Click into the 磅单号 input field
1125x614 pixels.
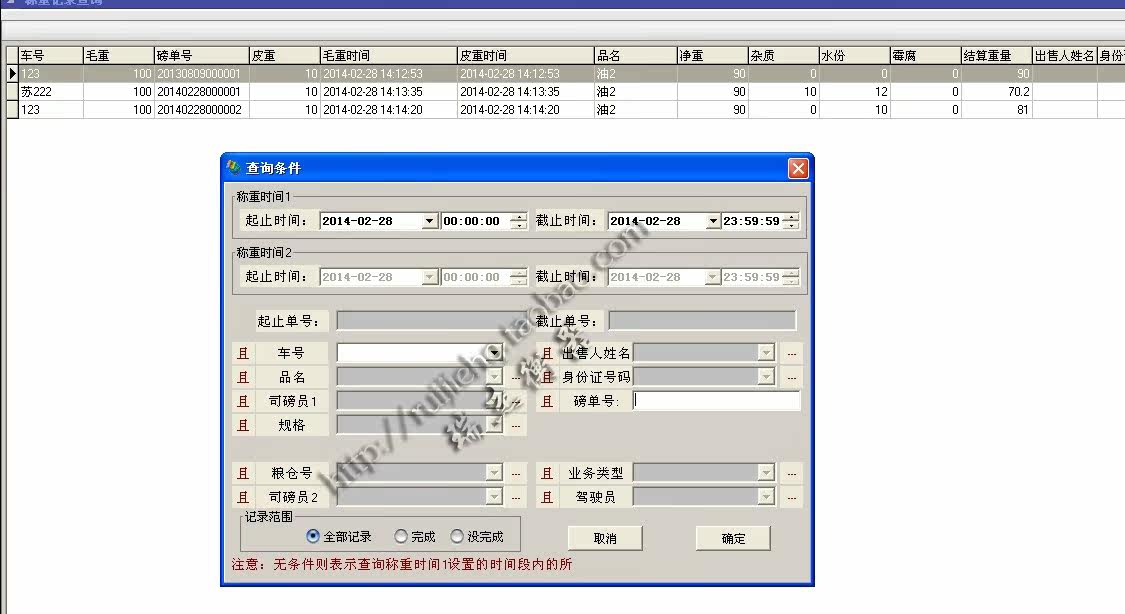coord(717,401)
